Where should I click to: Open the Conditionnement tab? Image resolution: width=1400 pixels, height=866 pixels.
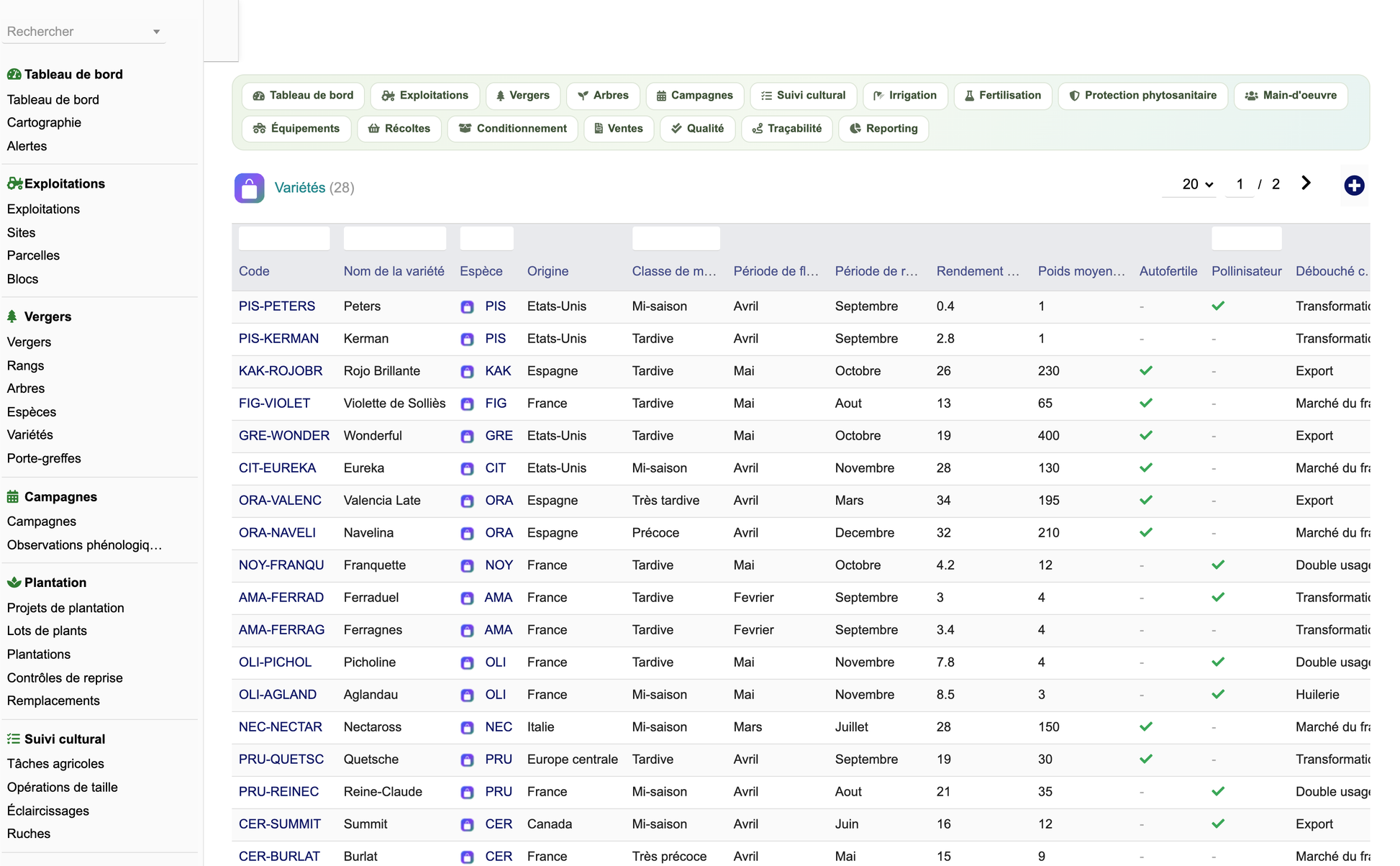(513, 129)
